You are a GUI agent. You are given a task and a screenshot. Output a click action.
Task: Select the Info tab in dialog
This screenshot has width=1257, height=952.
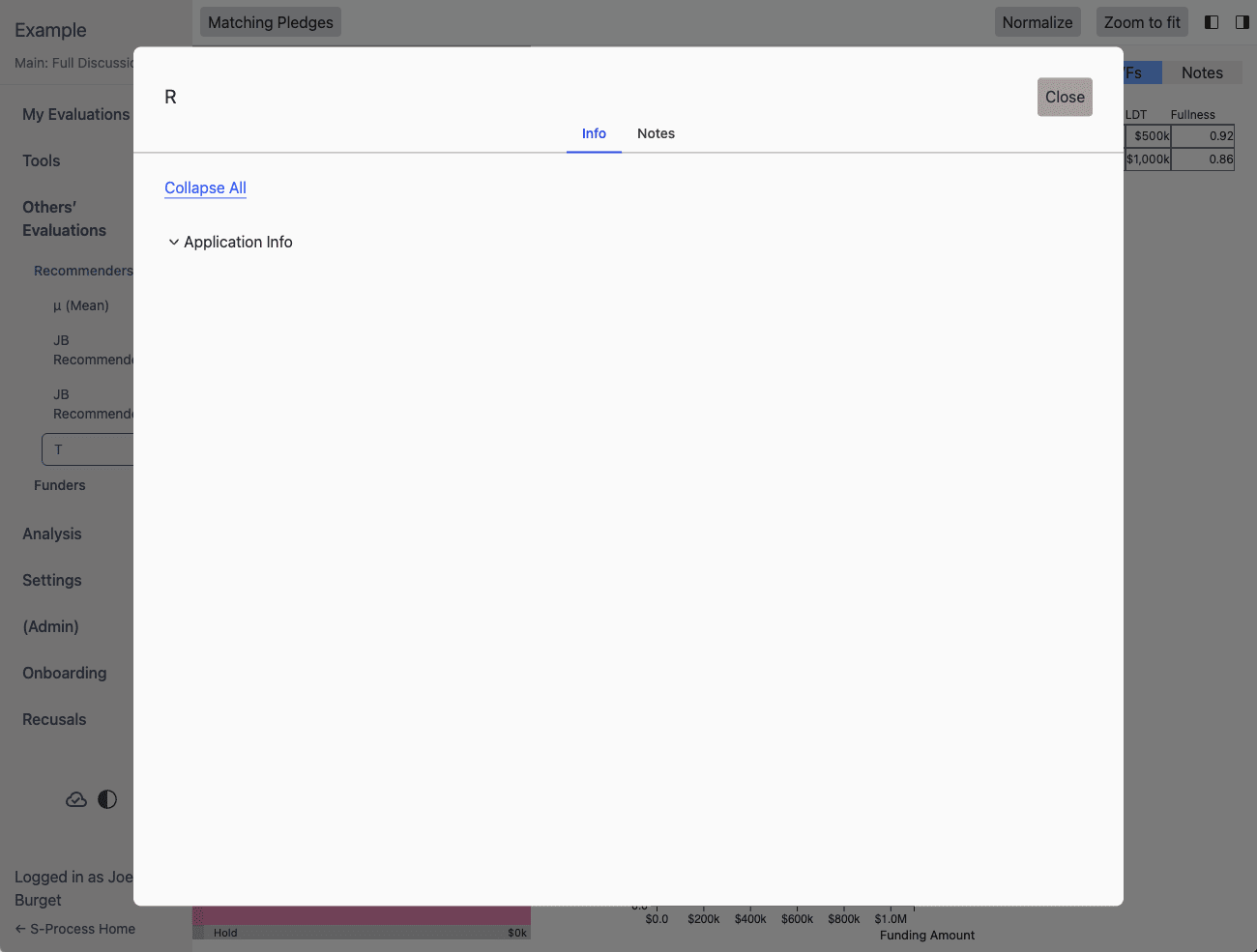pyautogui.click(x=594, y=133)
